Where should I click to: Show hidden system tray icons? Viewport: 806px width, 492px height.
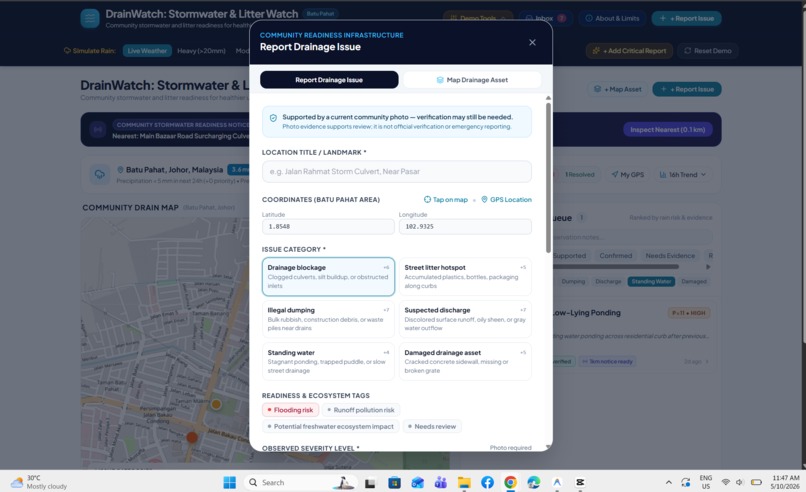pos(668,482)
